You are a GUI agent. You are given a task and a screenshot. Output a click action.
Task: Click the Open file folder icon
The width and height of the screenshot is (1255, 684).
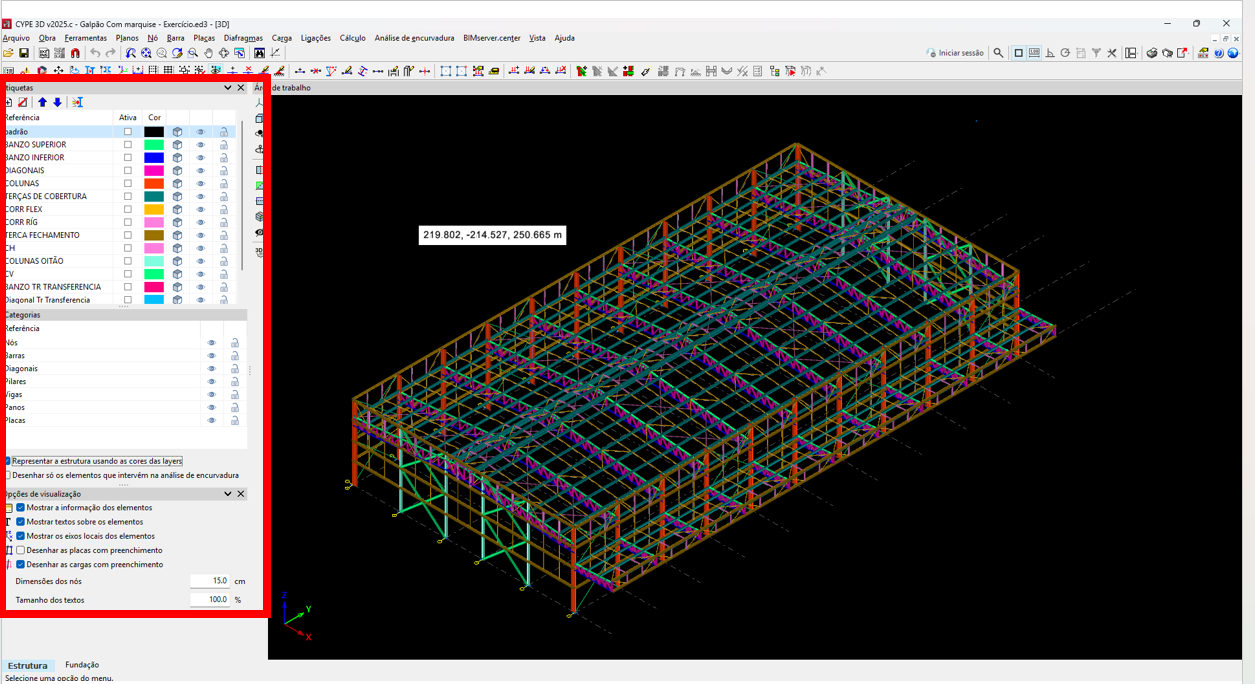8,53
